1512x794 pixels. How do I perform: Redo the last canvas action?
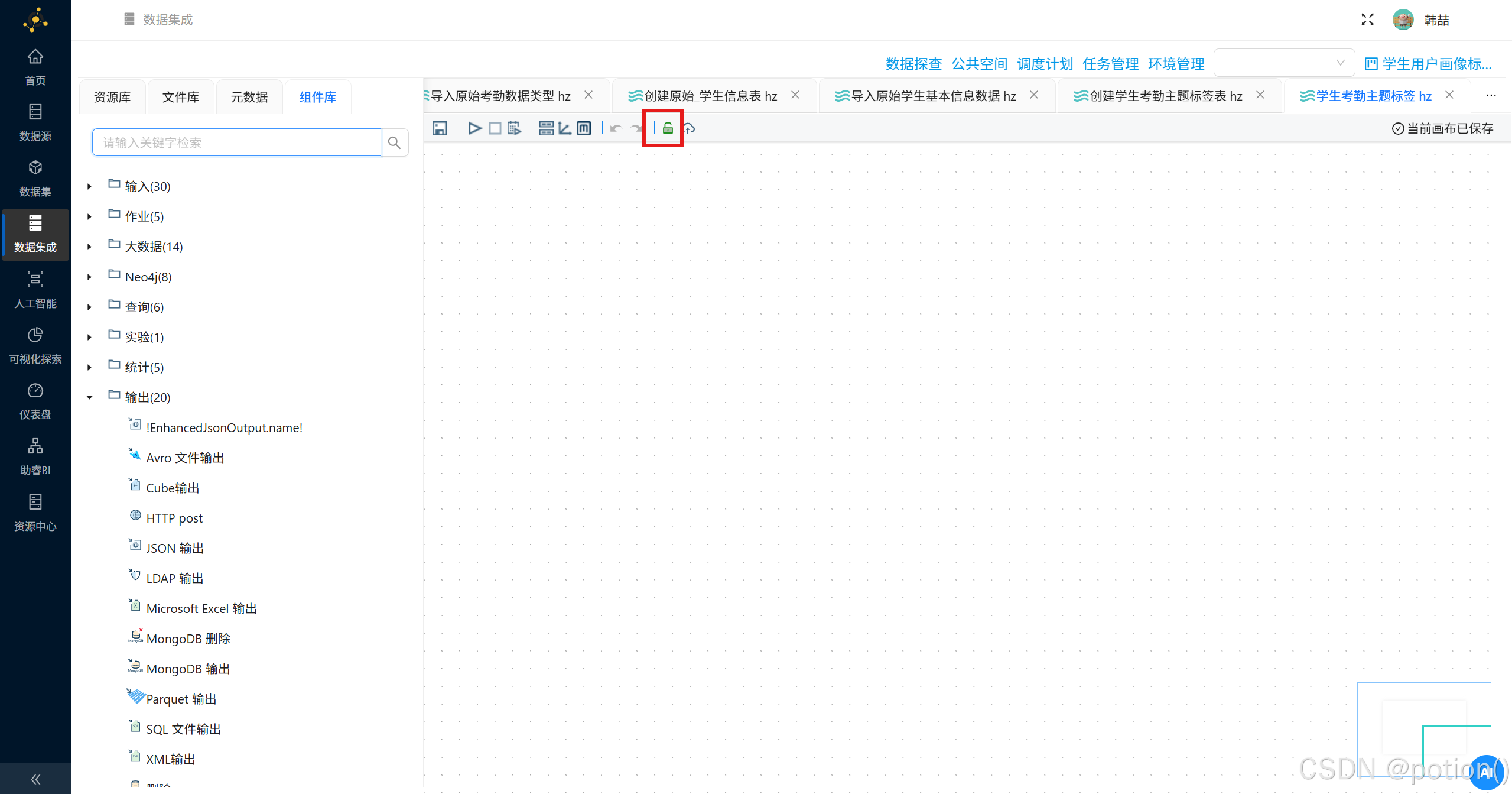636,128
